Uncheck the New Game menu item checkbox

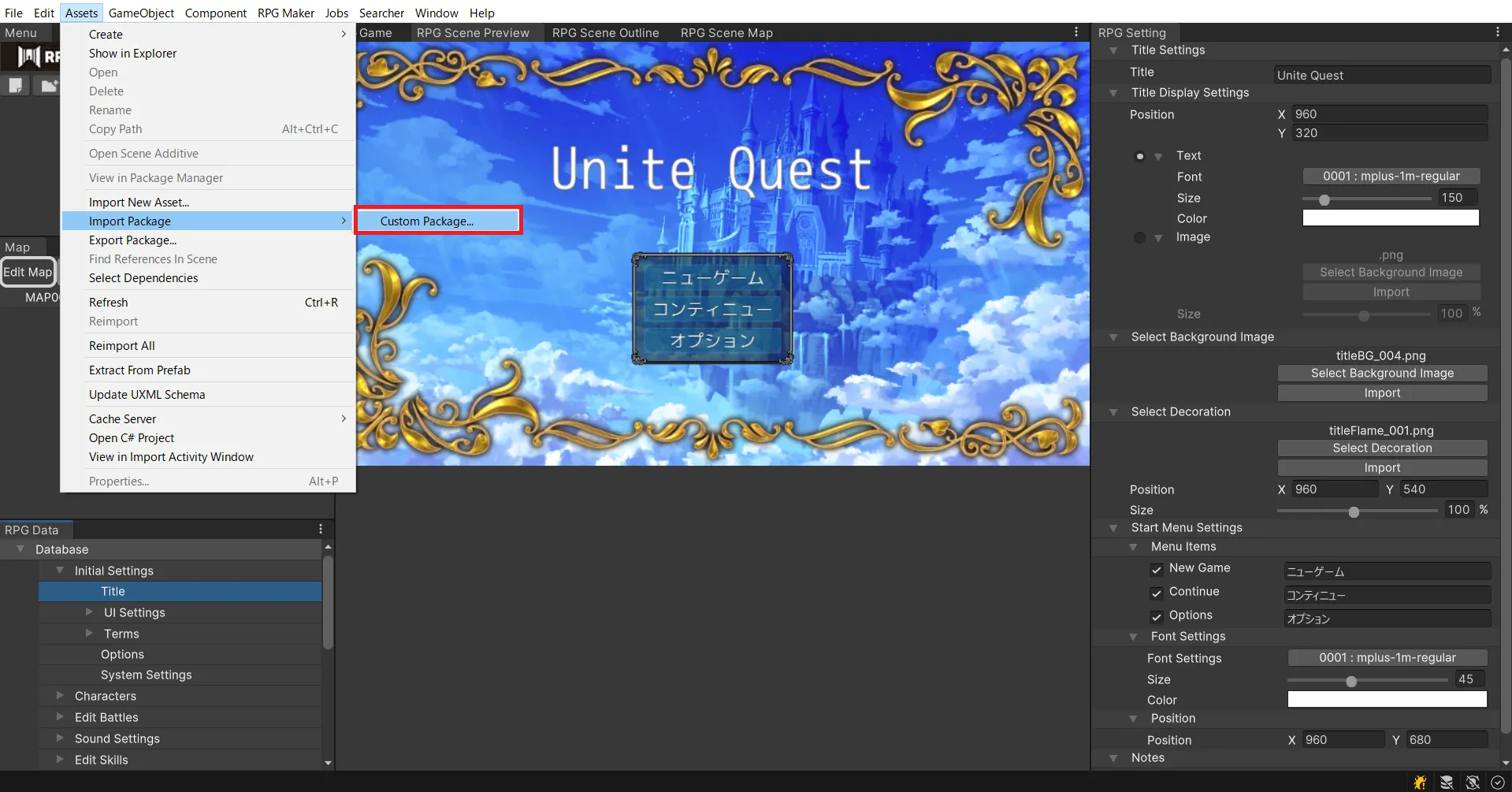pyautogui.click(x=1157, y=569)
